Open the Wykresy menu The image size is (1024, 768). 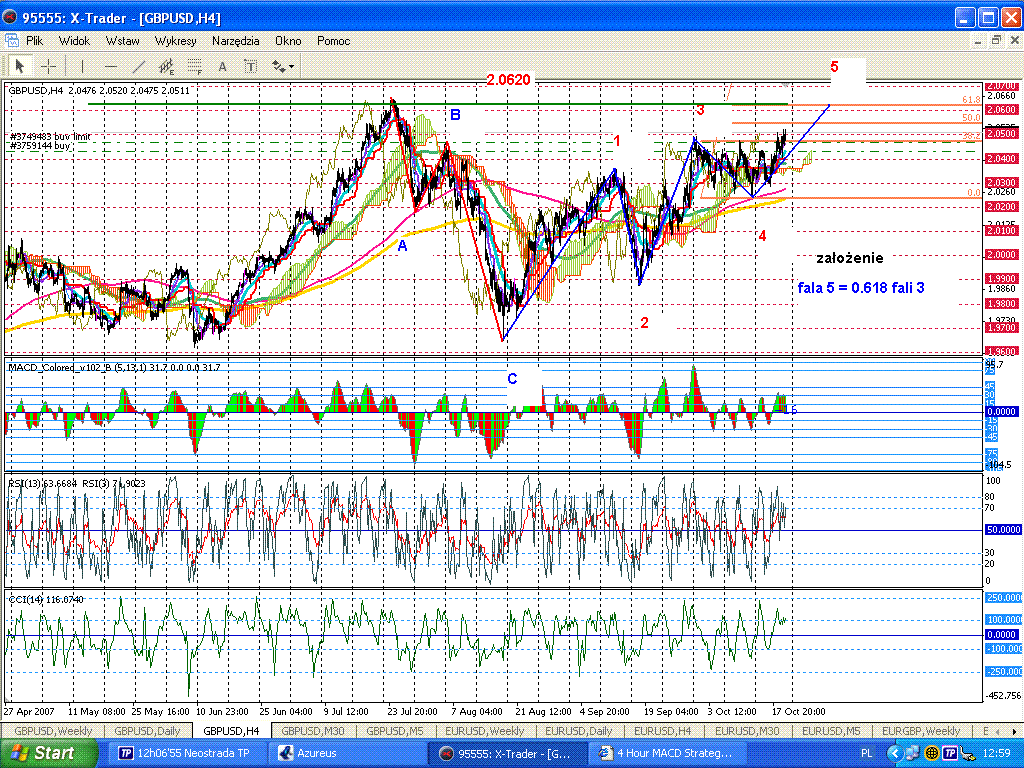coord(176,40)
